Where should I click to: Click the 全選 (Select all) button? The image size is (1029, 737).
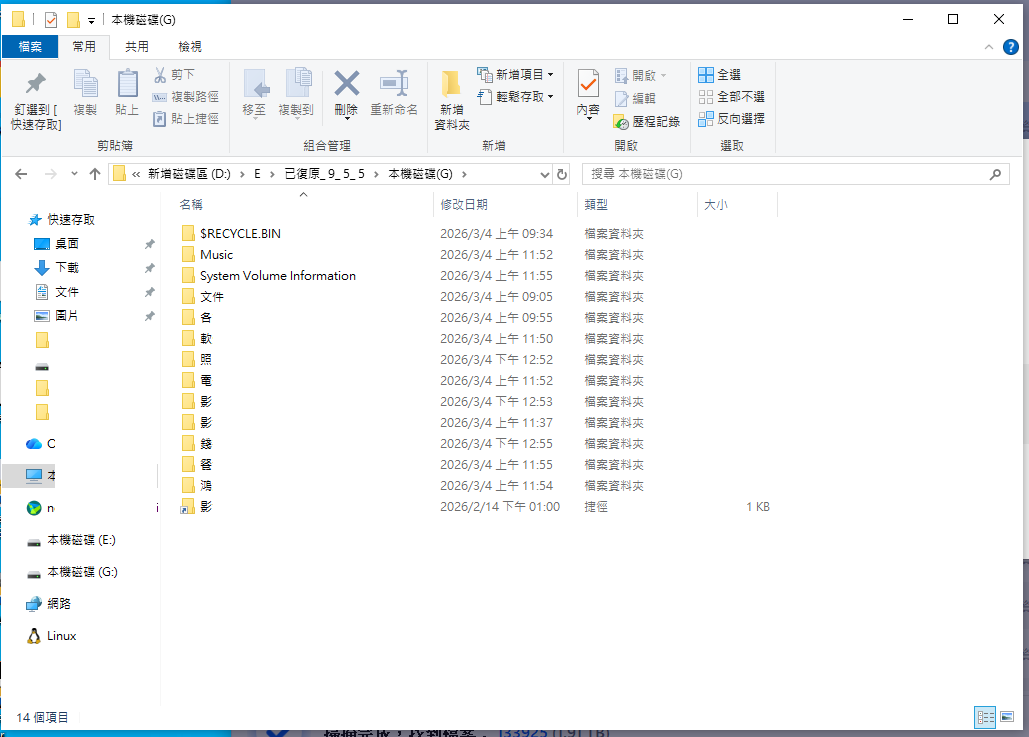(x=723, y=73)
